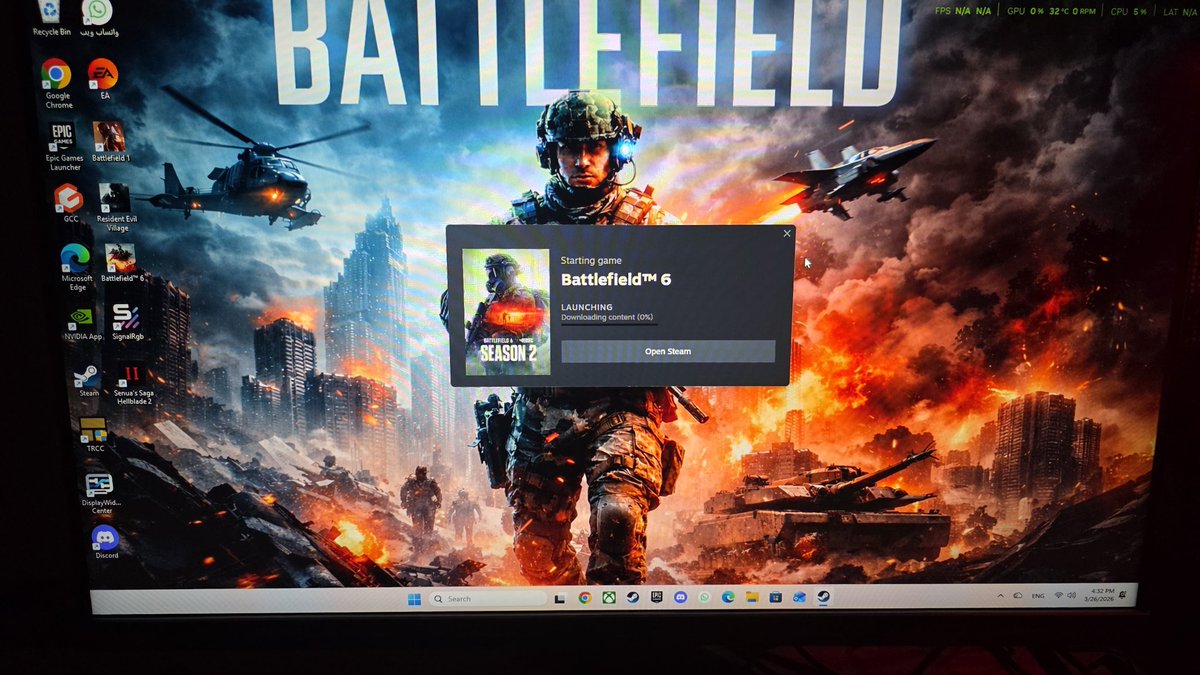
Task: Click the FPS N/A overlay readout
Action: click(963, 11)
